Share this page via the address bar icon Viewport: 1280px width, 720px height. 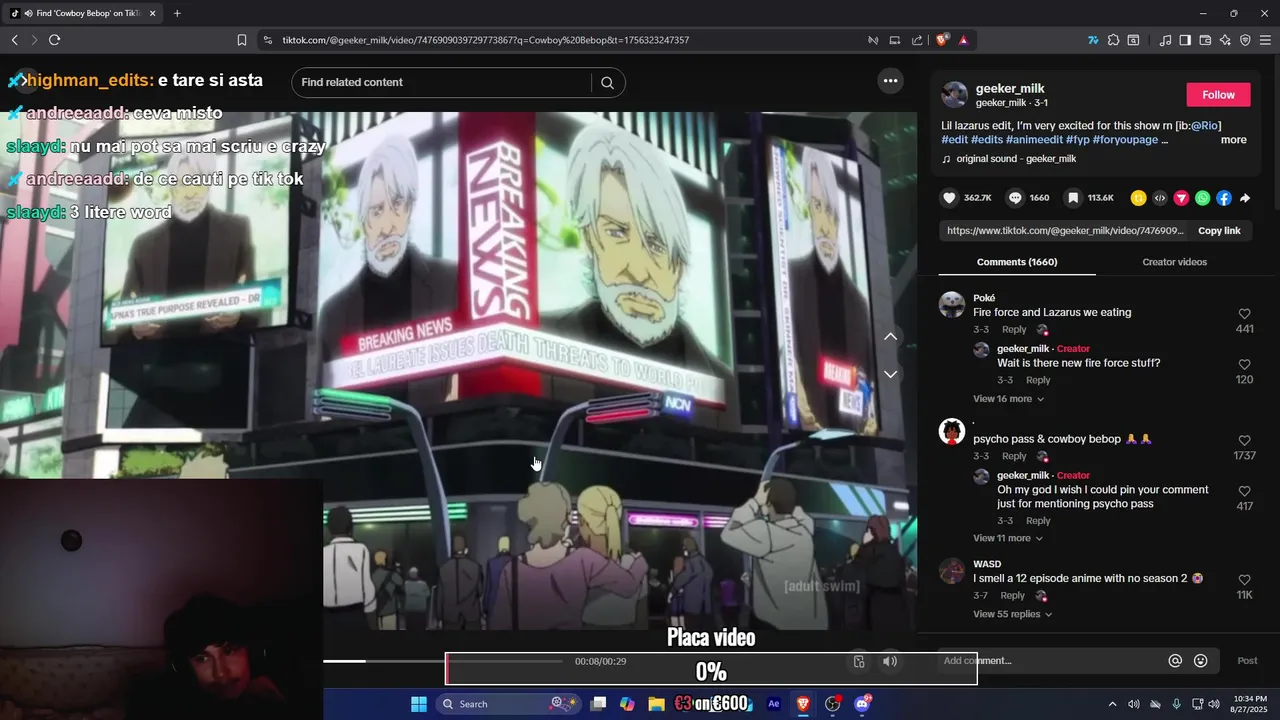[917, 40]
